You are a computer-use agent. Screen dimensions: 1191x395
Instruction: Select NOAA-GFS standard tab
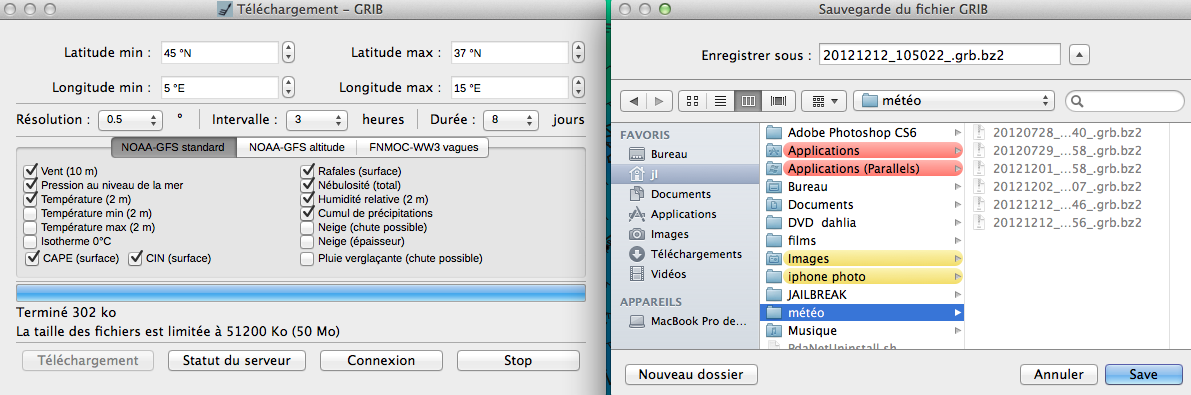tap(174, 147)
